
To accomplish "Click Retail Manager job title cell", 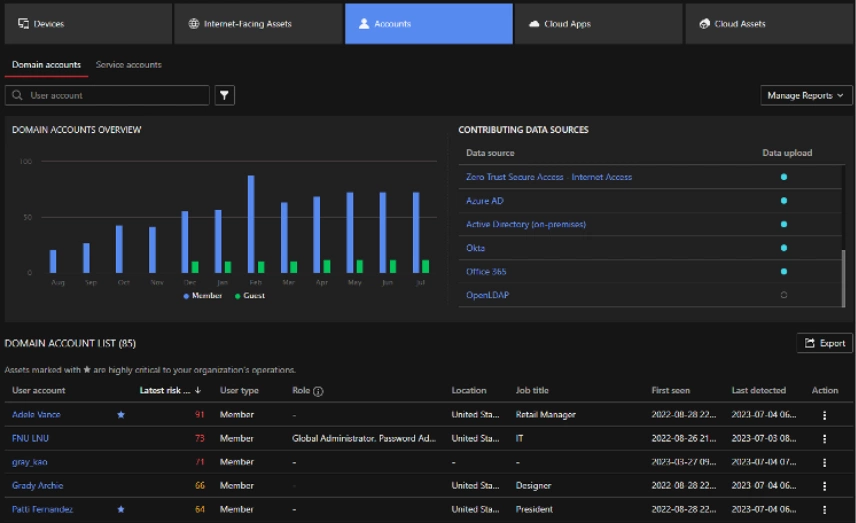I will (x=545, y=414).
